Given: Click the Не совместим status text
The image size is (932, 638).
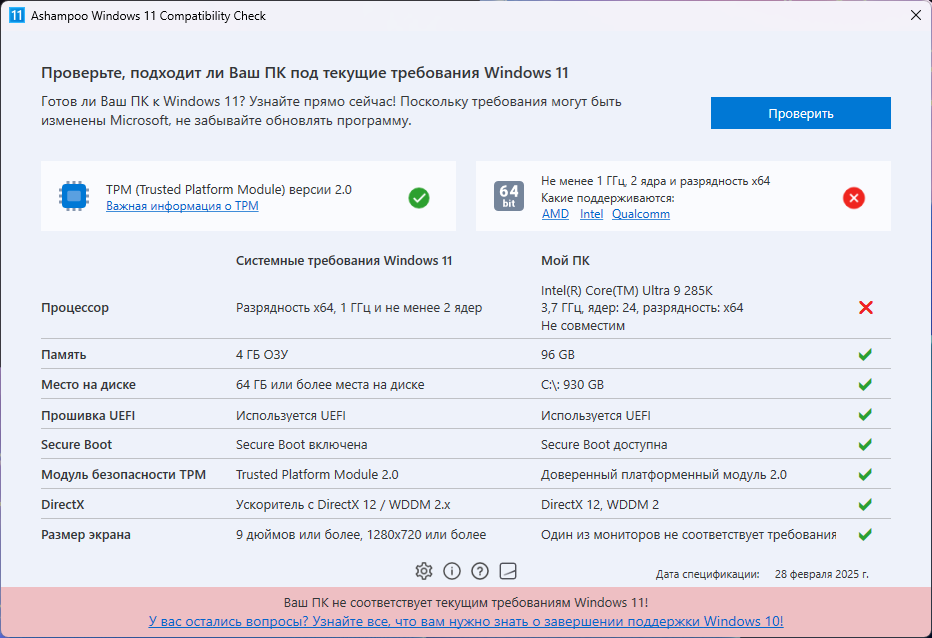Looking at the screenshot, I should point(582,326).
